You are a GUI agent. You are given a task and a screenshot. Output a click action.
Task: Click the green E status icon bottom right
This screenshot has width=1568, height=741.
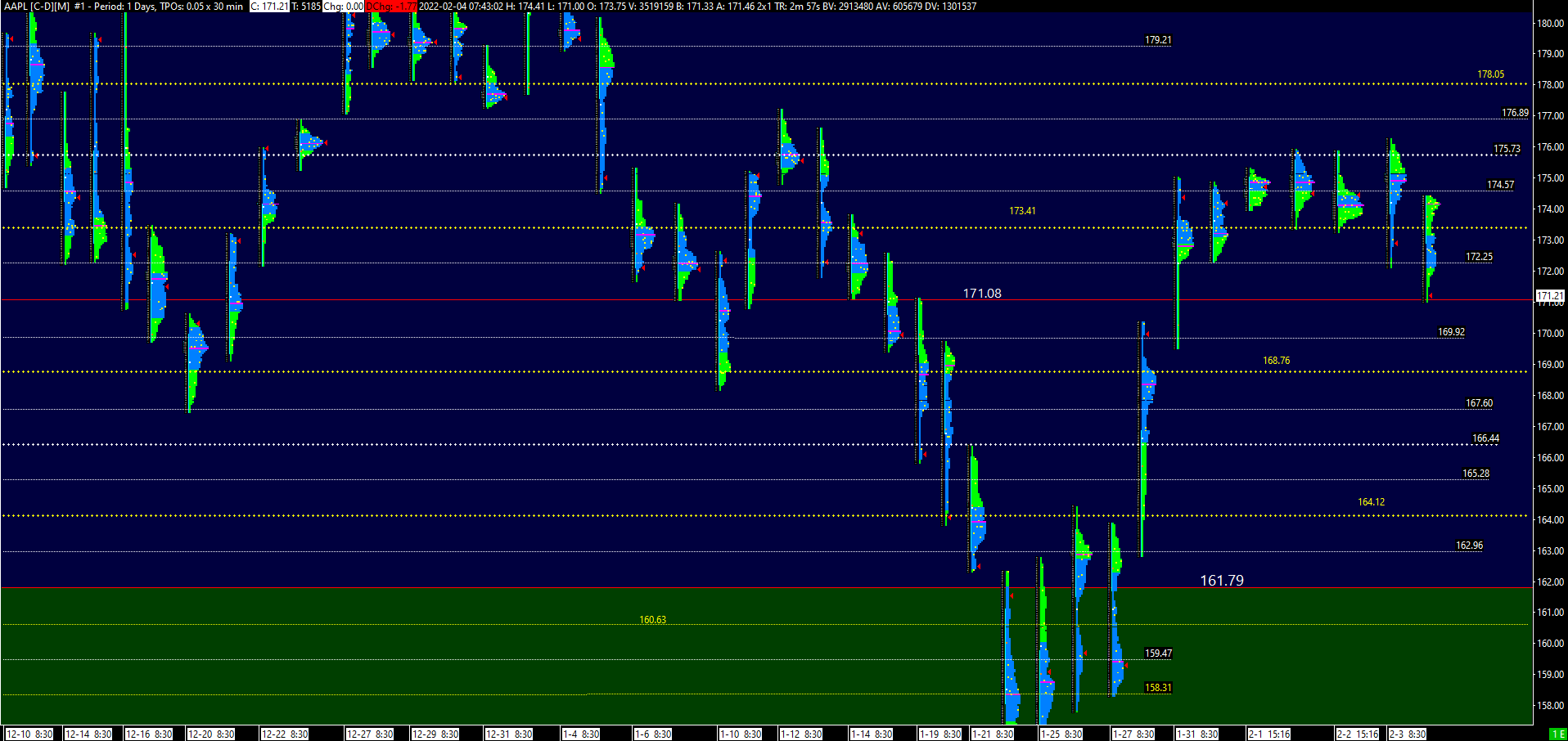point(1558,734)
